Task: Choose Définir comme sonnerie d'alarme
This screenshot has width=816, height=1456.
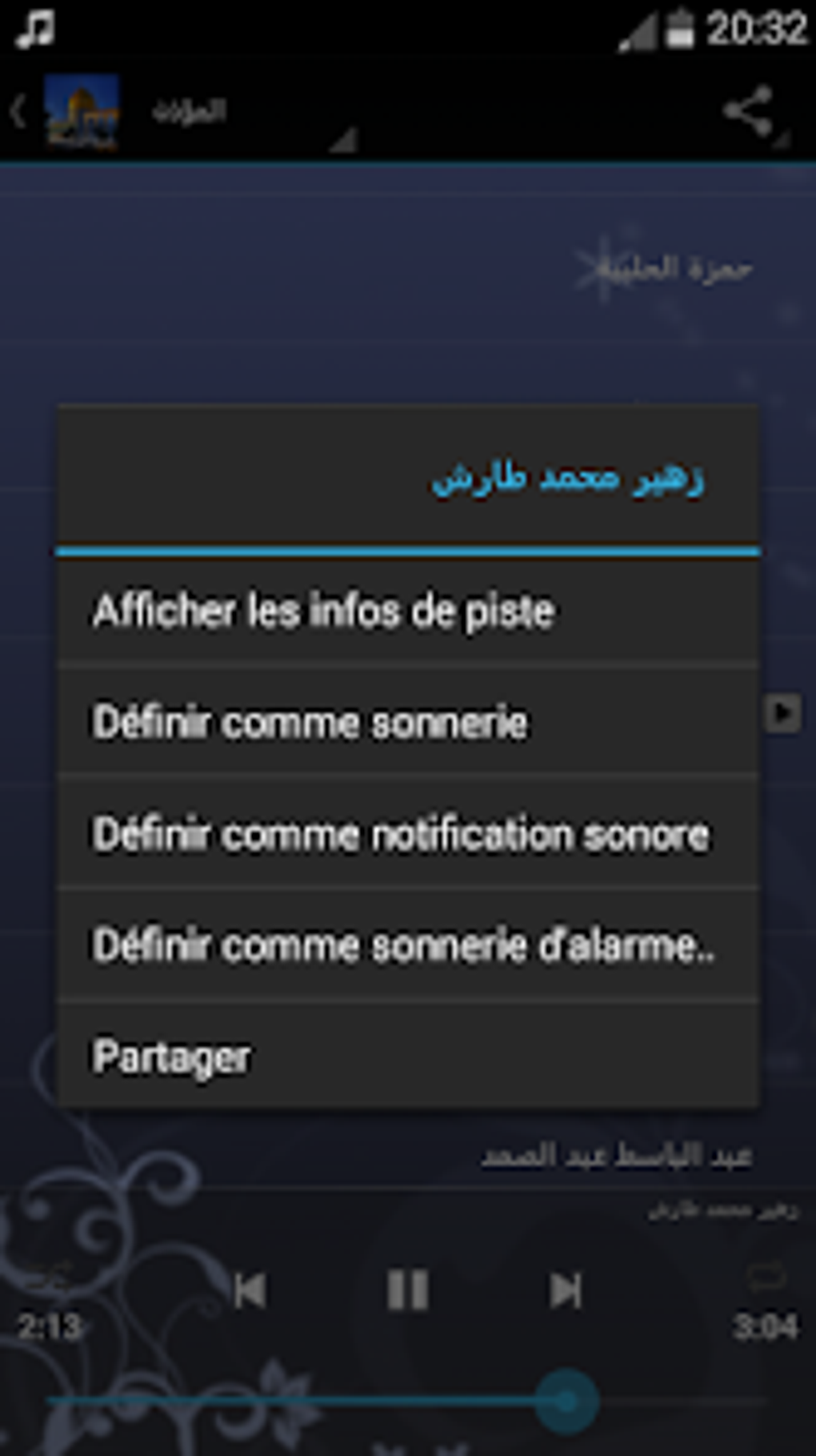Action: pos(408,945)
